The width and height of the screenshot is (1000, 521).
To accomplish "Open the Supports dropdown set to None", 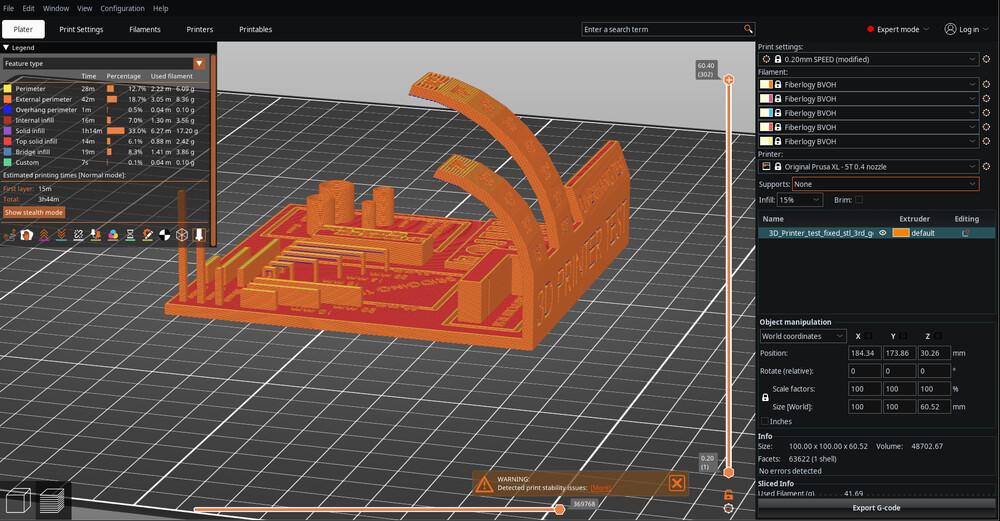I will click(x=885, y=184).
